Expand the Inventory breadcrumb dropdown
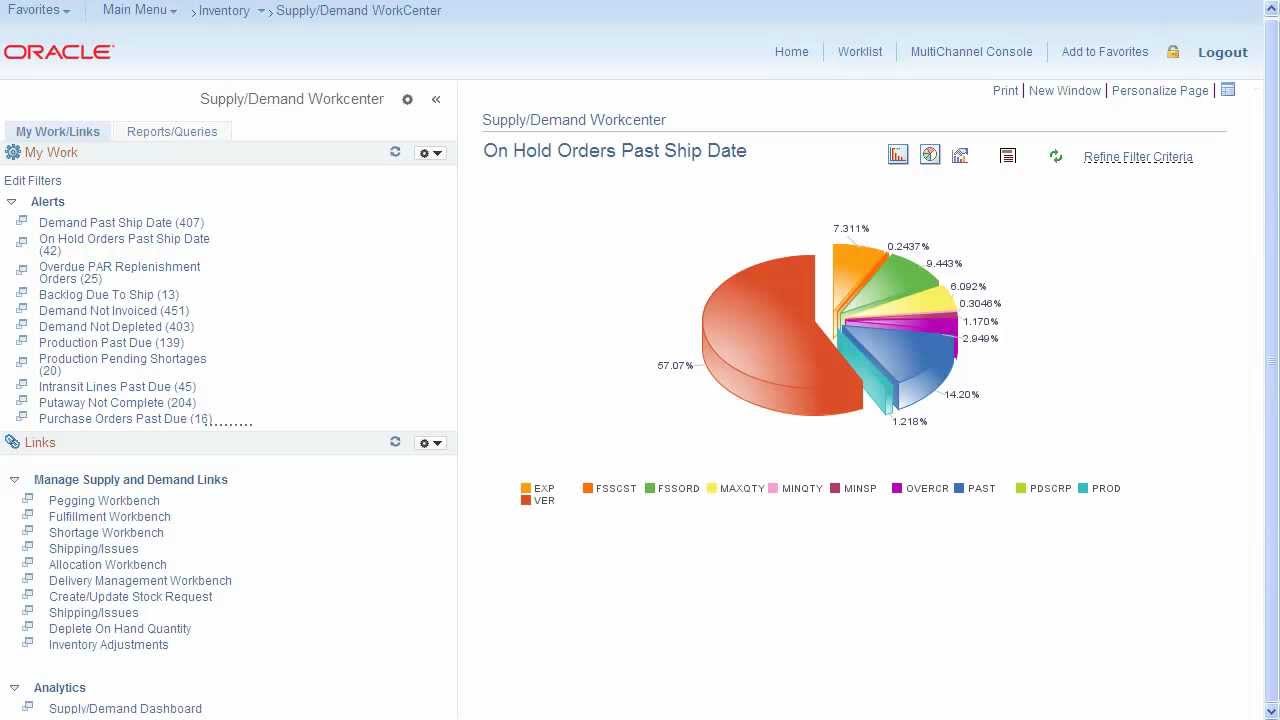Image resolution: width=1280 pixels, height=720 pixels. pyautogui.click(x=261, y=10)
